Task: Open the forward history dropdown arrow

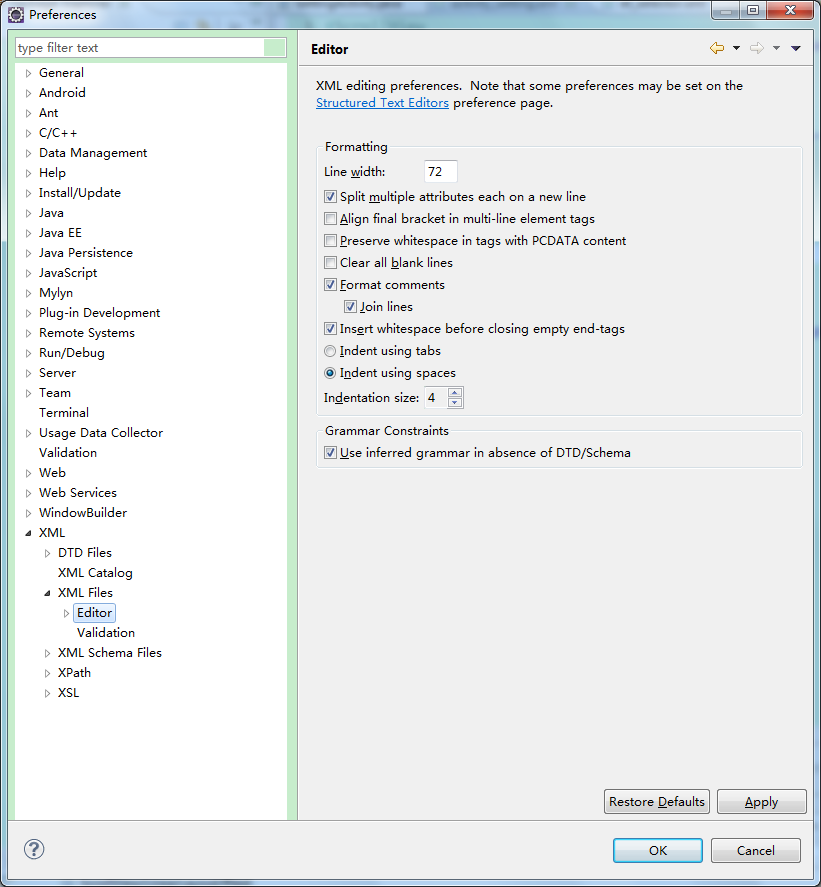Action: pyautogui.click(x=776, y=48)
